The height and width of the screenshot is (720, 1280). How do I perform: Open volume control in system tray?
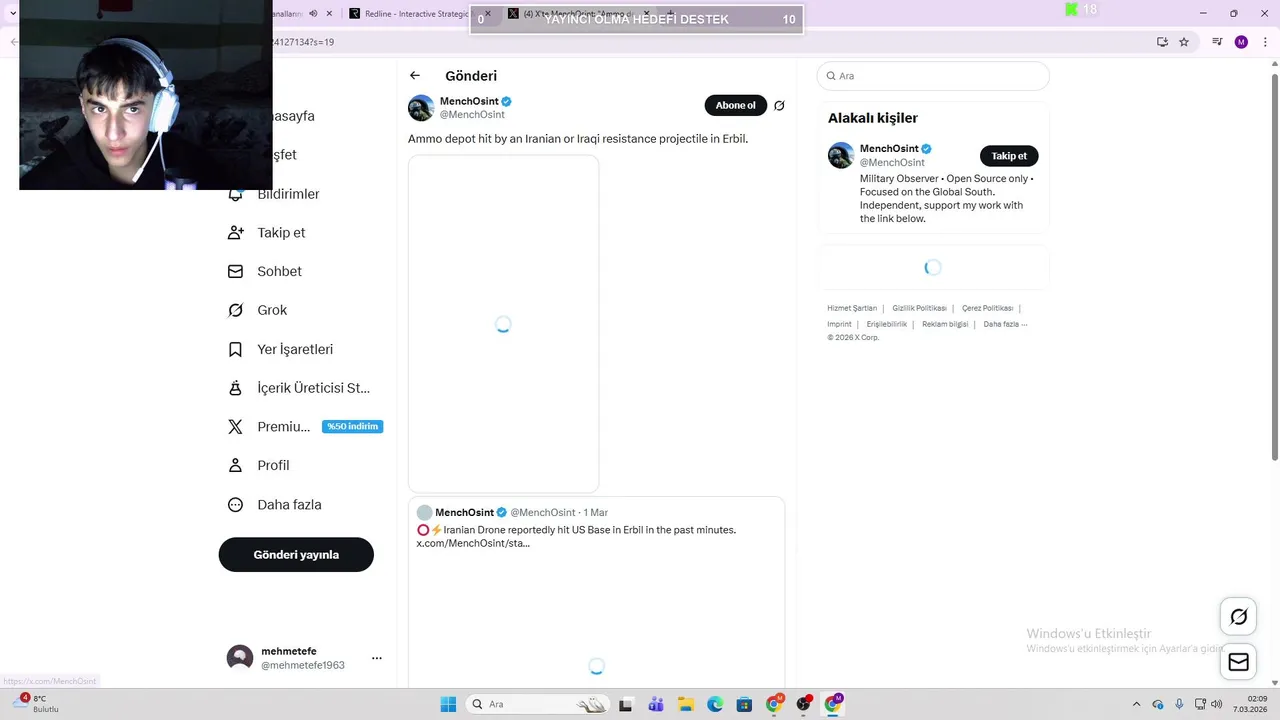(x=1217, y=704)
